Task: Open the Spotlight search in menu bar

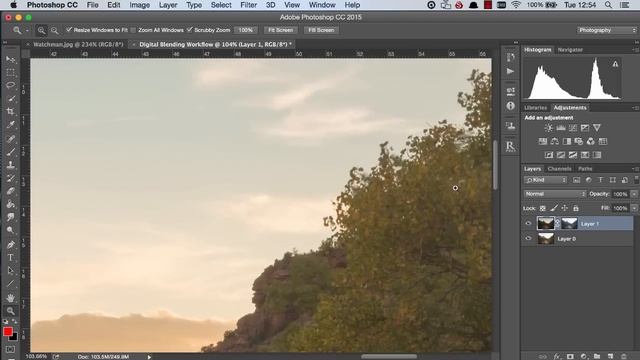Action: tap(608, 5)
